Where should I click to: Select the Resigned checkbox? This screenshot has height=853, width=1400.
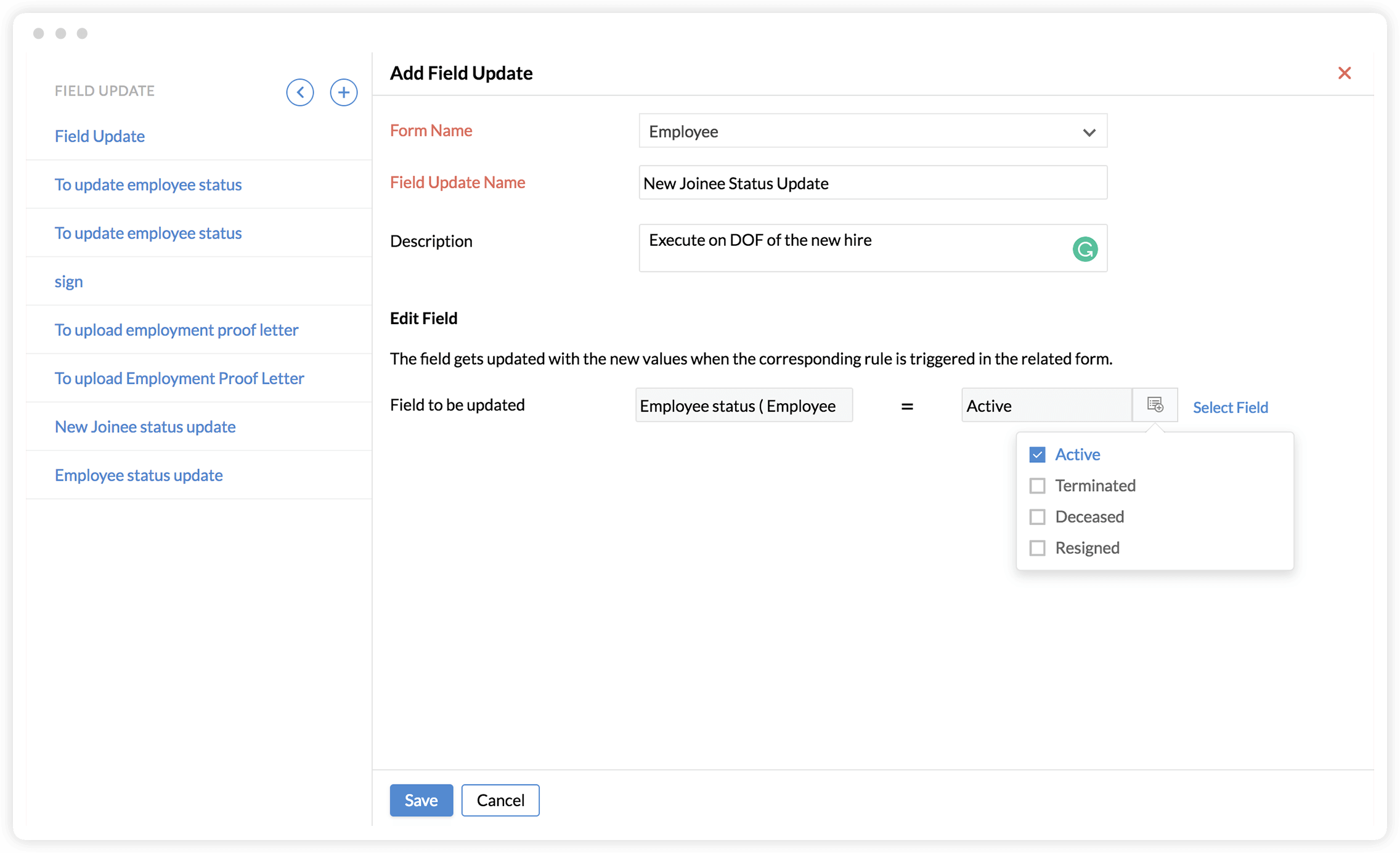point(1037,548)
